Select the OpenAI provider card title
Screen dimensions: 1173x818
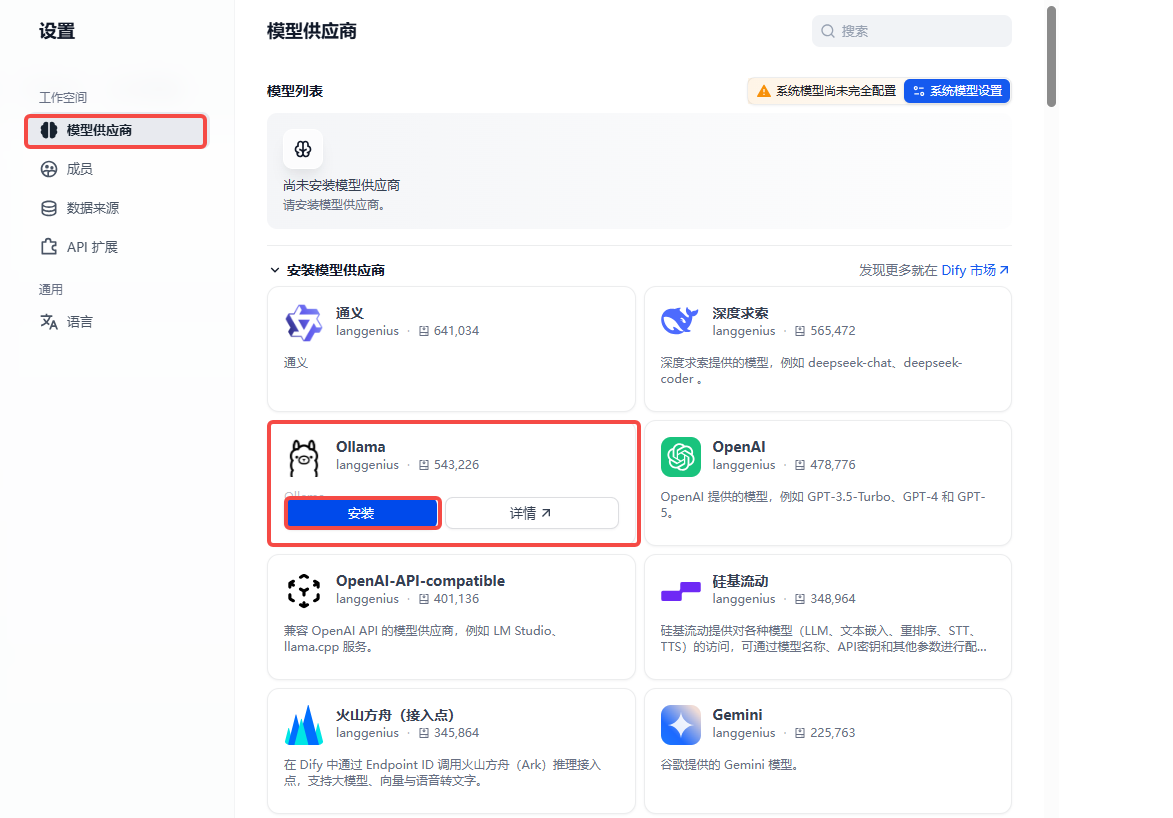(x=738, y=447)
